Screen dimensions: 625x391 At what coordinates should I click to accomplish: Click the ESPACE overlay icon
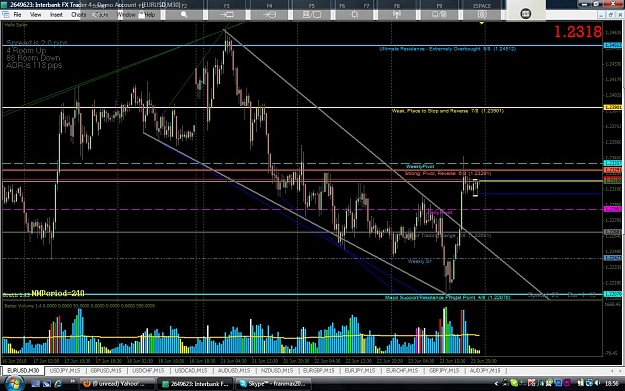482,15
